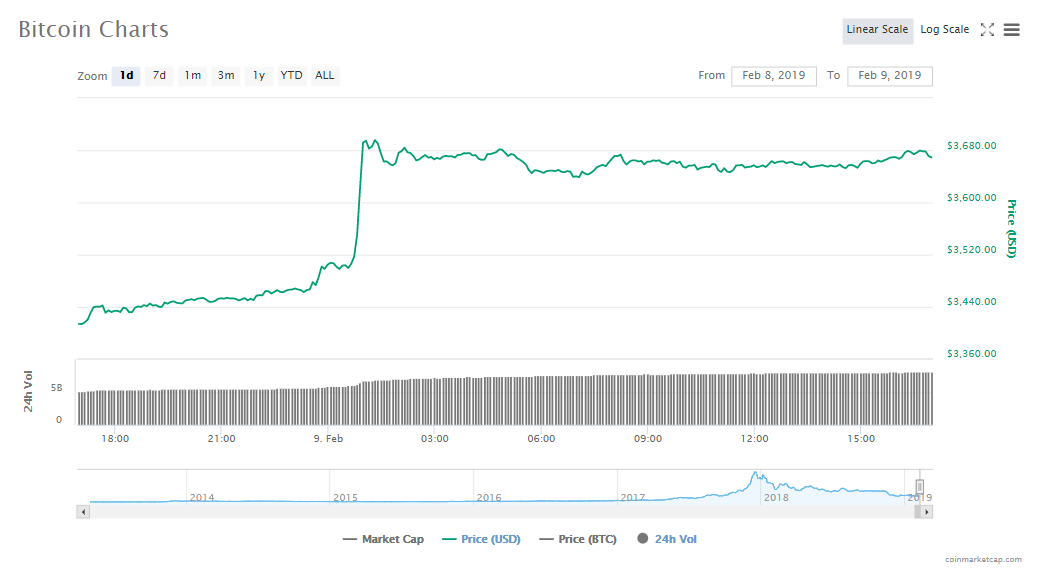Screen dimensions: 1040x577
Task: Set zoom to 1m
Action: pyautogui.click(x=192, y=76)
